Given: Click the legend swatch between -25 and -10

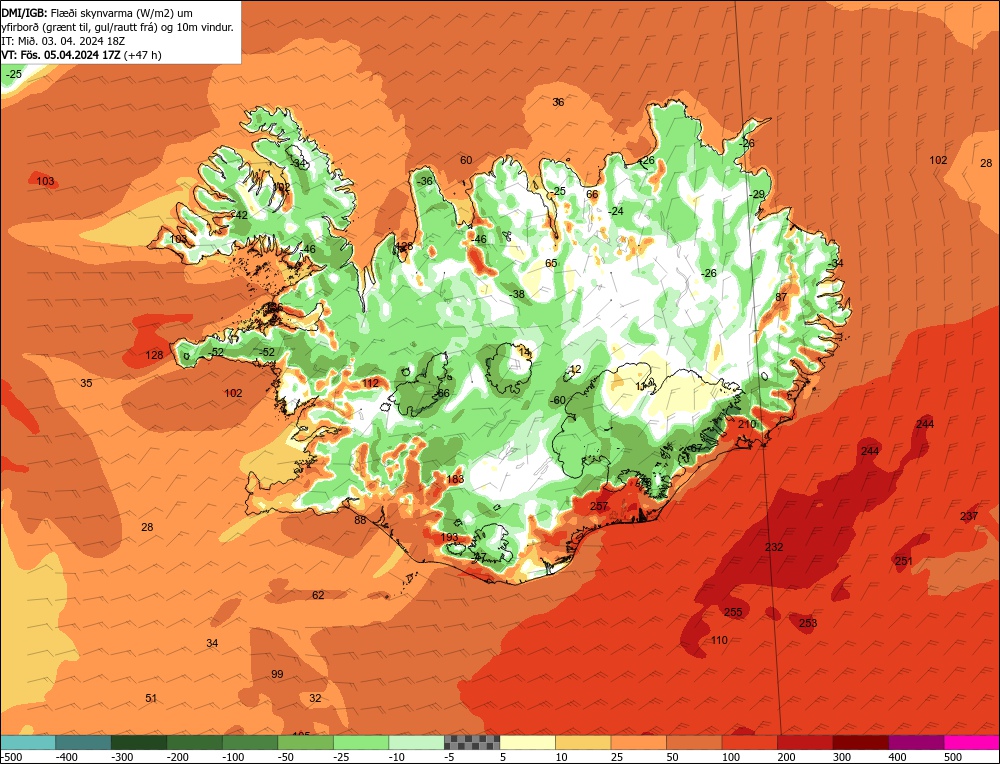Looking at the screenshot, I should 361,742.
